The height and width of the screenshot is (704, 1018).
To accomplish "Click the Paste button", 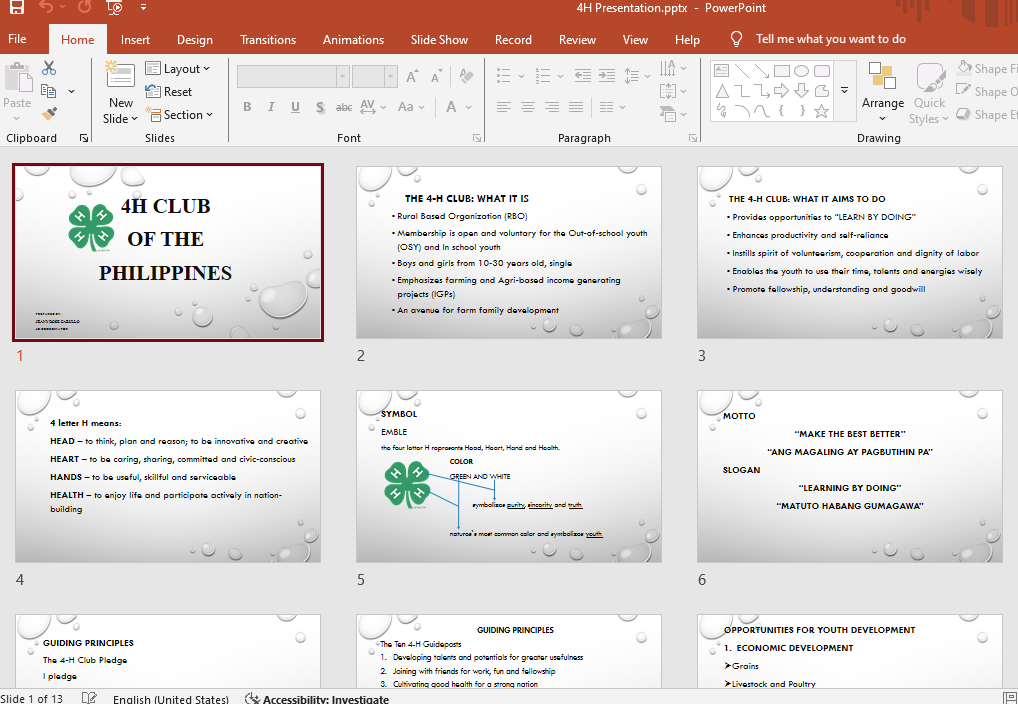I will 18,93.
